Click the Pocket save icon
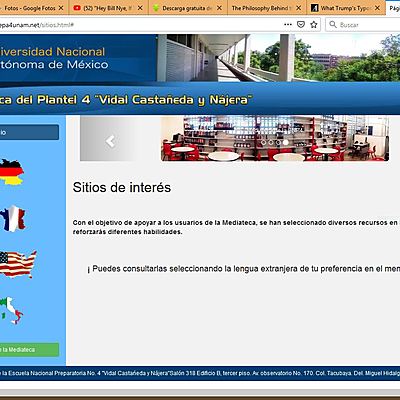Image resolution: width=400 pixels, height=400 pixels. 301,24
